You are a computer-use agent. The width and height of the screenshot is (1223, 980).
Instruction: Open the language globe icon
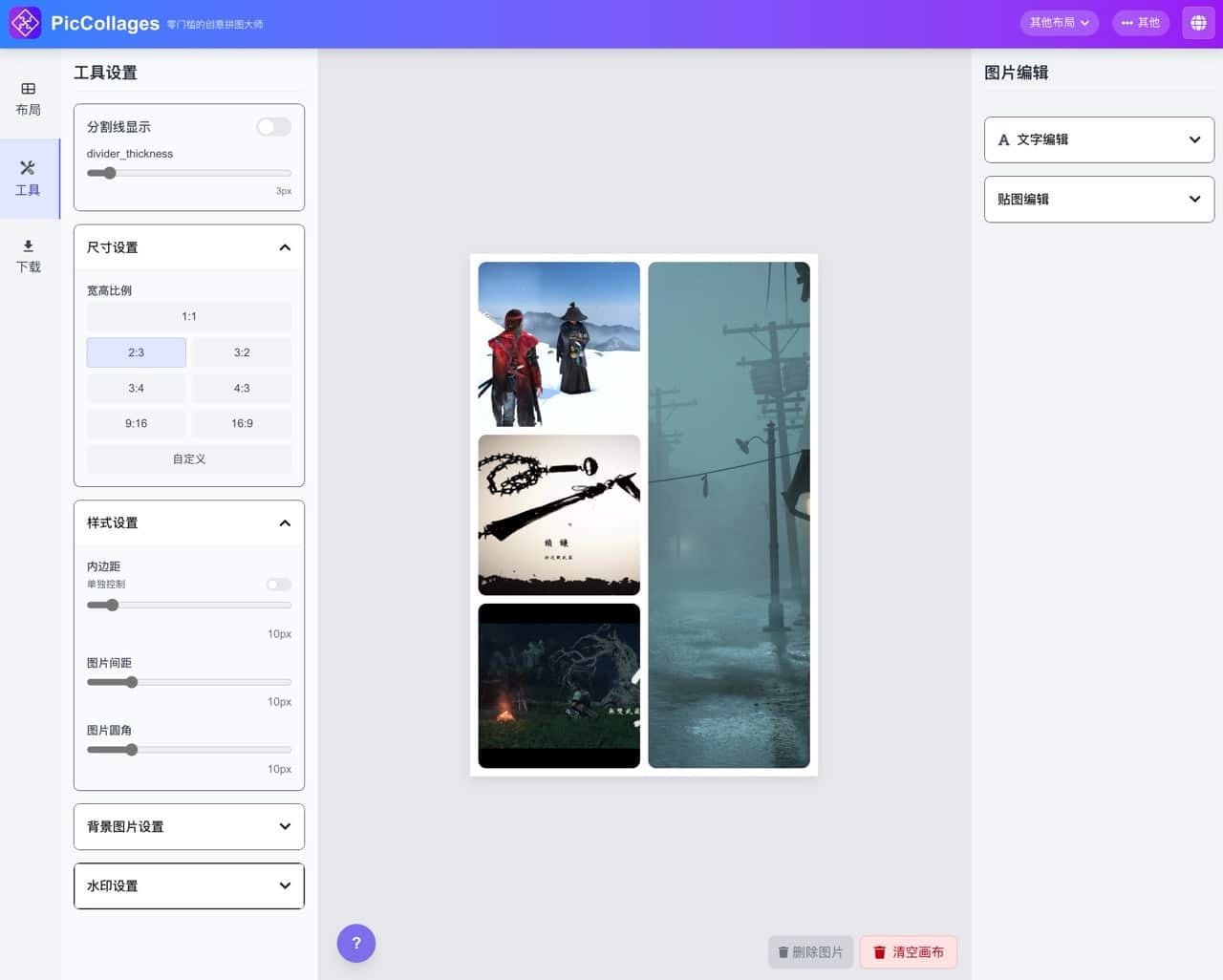click(x=1197, y=22)
